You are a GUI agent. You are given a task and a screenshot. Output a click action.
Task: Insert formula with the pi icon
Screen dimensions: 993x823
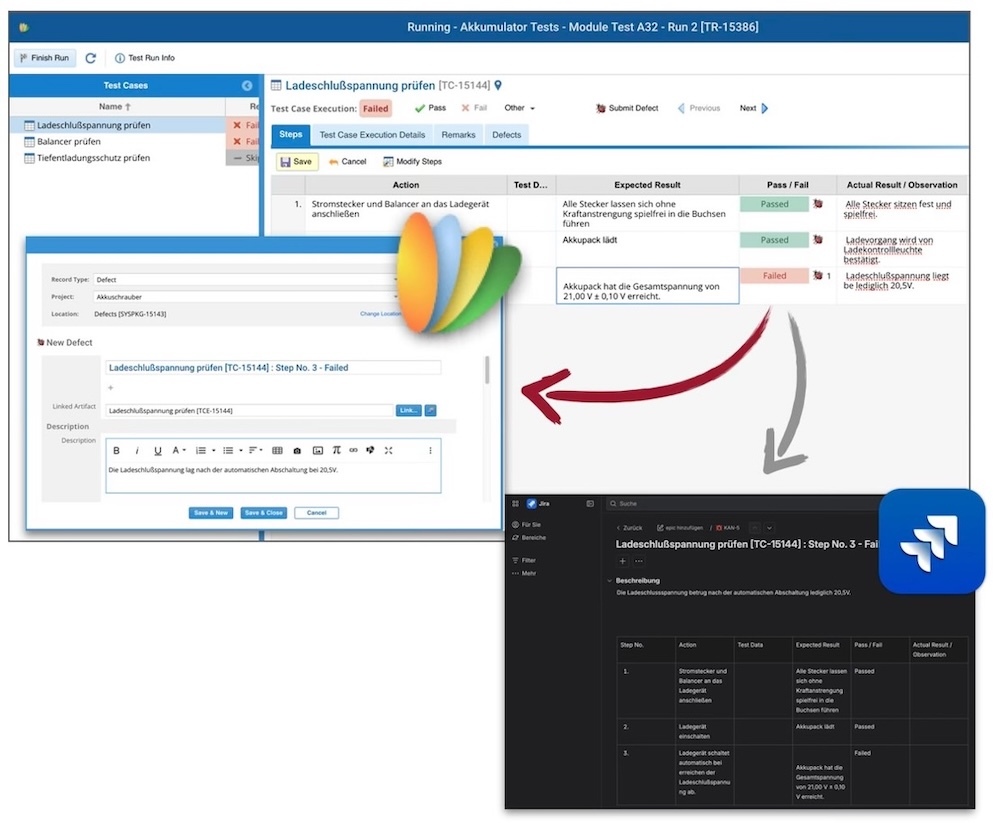336,451
